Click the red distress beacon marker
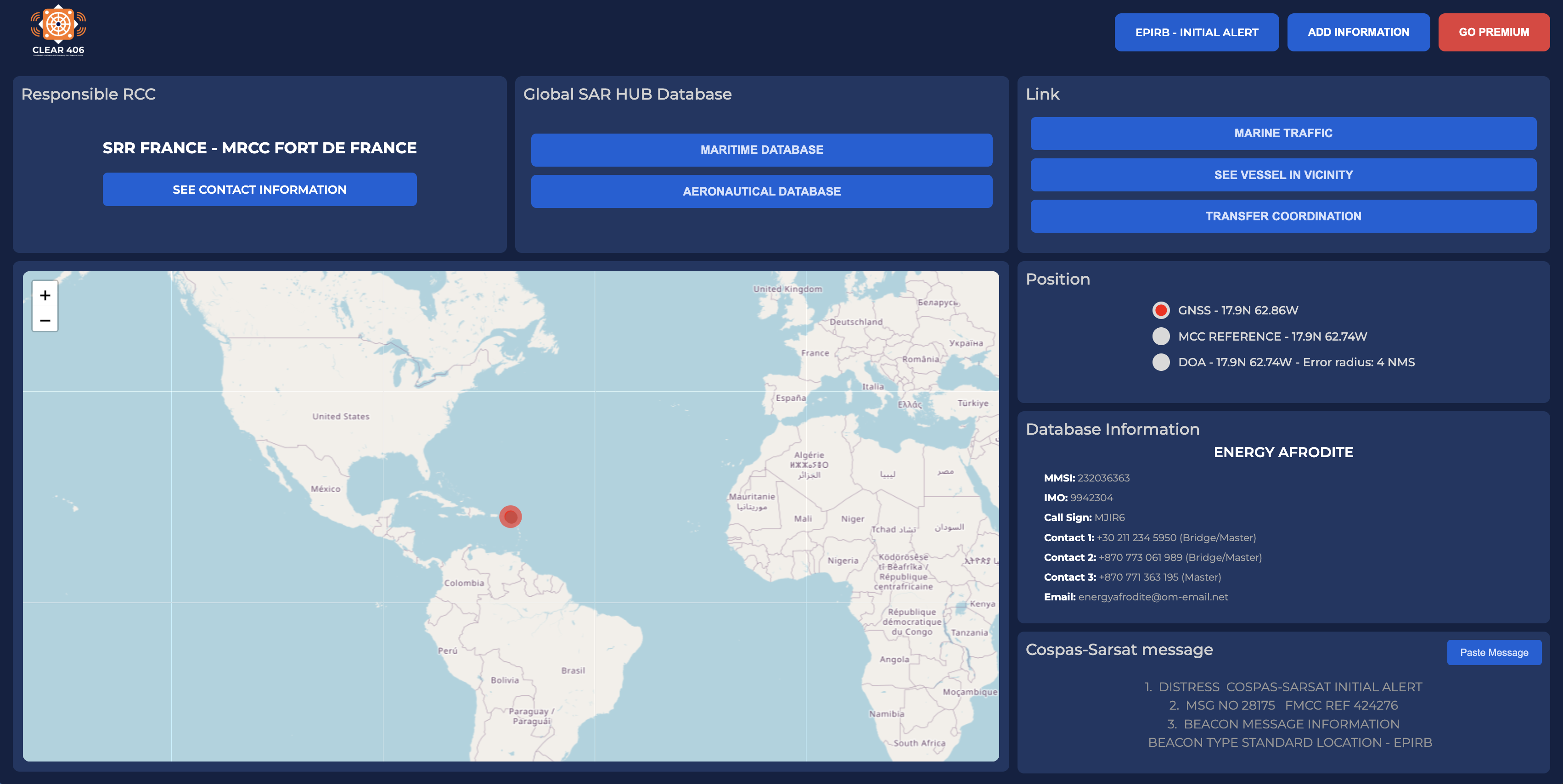Viewport: 1563px width, 784px height. point(510,516)
